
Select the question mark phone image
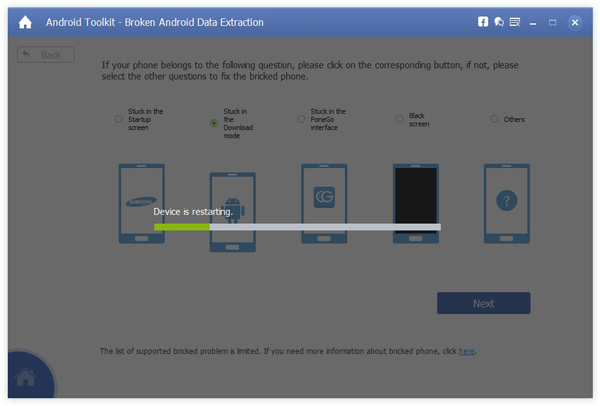point(507,204)
